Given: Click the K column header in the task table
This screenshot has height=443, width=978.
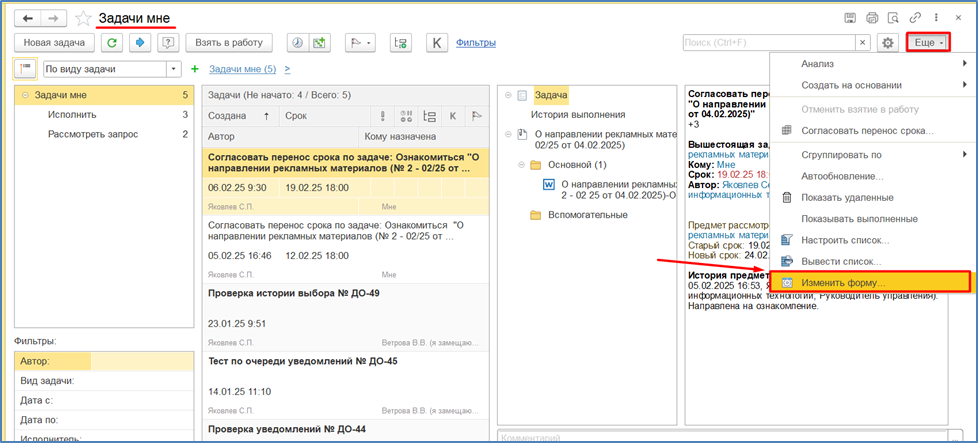Looking at the screenshot, I should pos(453,115).
